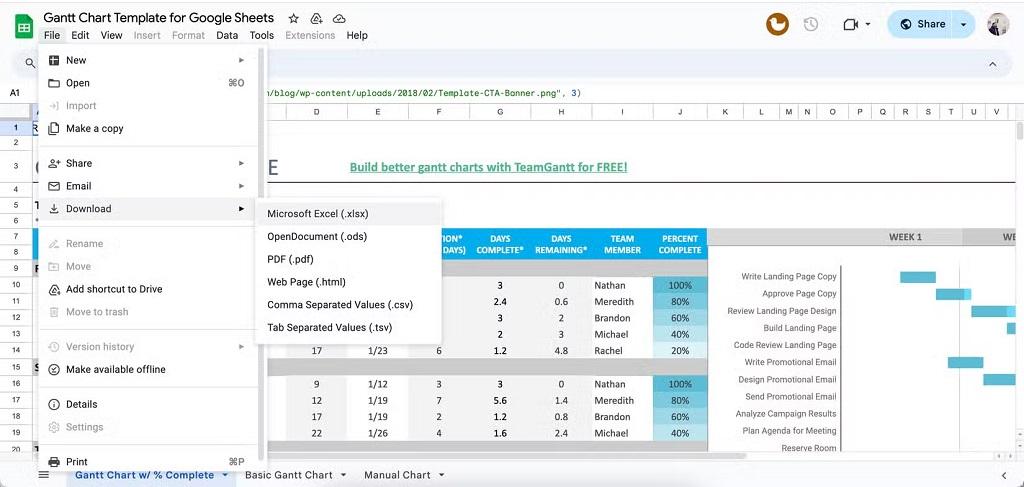The height and width of the screenshot is (487, 1024).
Task: Click the Open folder icon
Action: [x=54, y=83]
